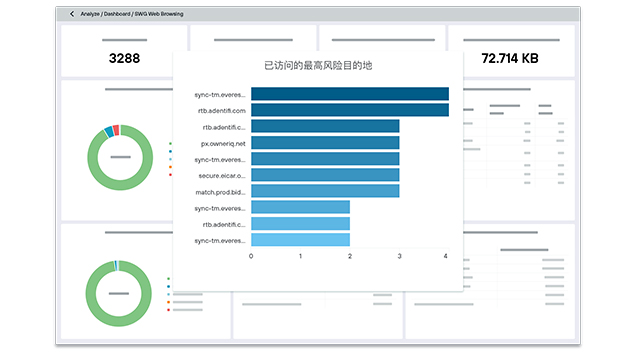640x360 pixels.
Task: Select the rtb.adentifi.c... bar reaching 3
Action: (325, 126)
